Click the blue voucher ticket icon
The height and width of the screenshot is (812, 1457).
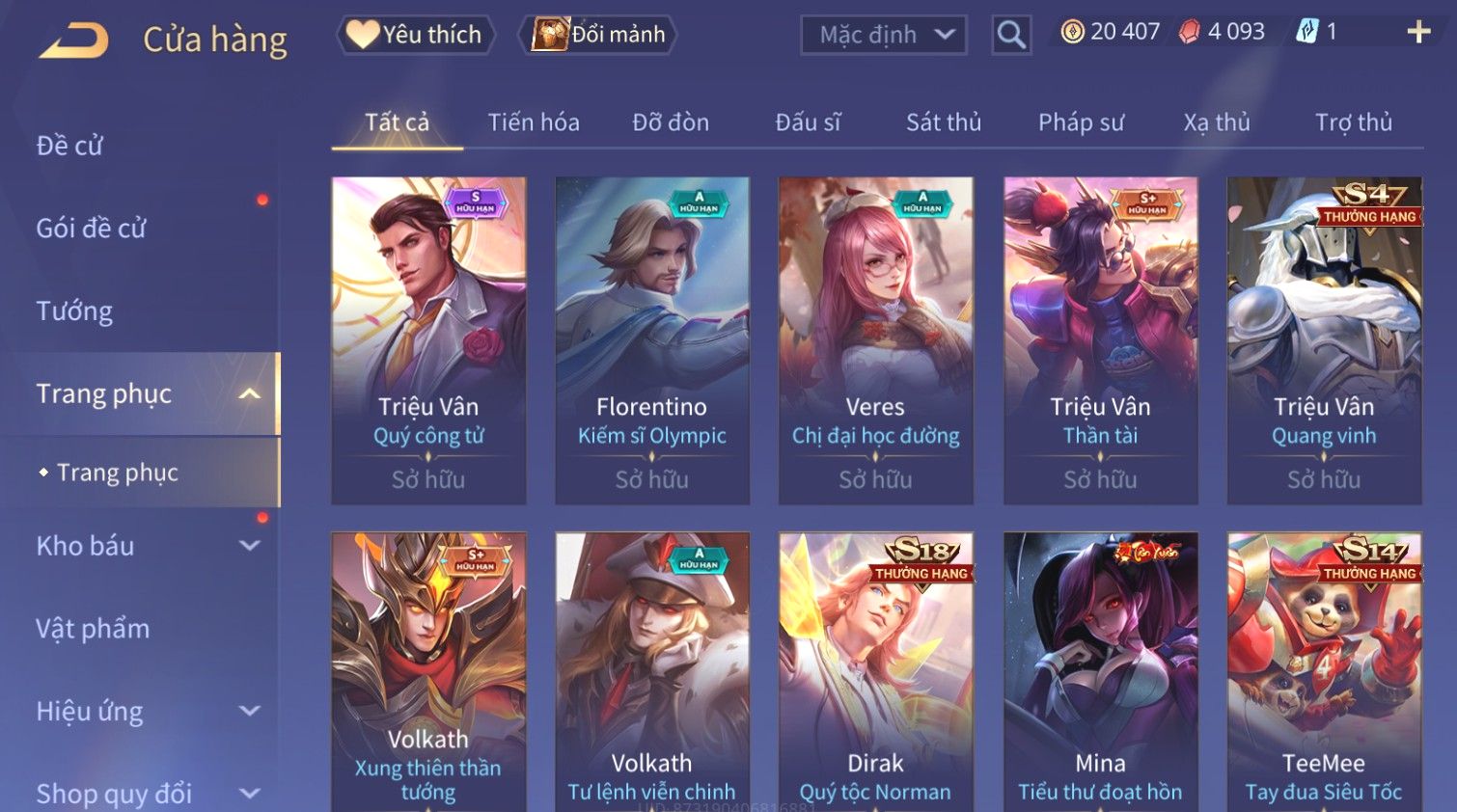[x=1306, y=32]
